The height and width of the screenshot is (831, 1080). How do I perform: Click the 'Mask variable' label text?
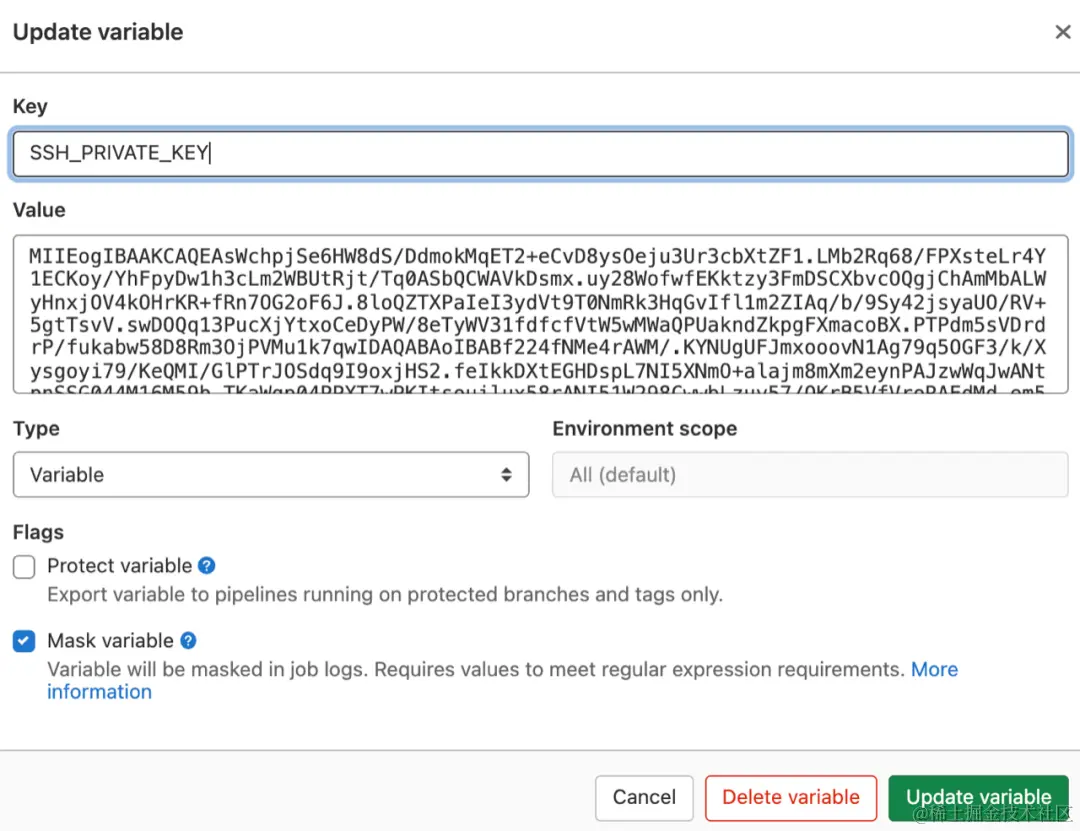pyautogui.click(x=110, y=641)
